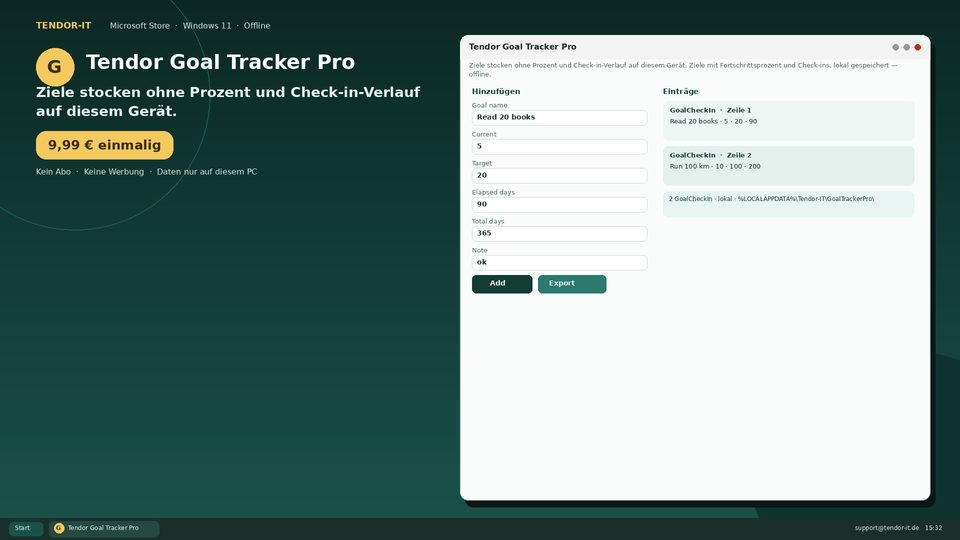The image size is (960, 540).
Task: Click the Daten nur auf diesem PC text
Action: point(207,172)
